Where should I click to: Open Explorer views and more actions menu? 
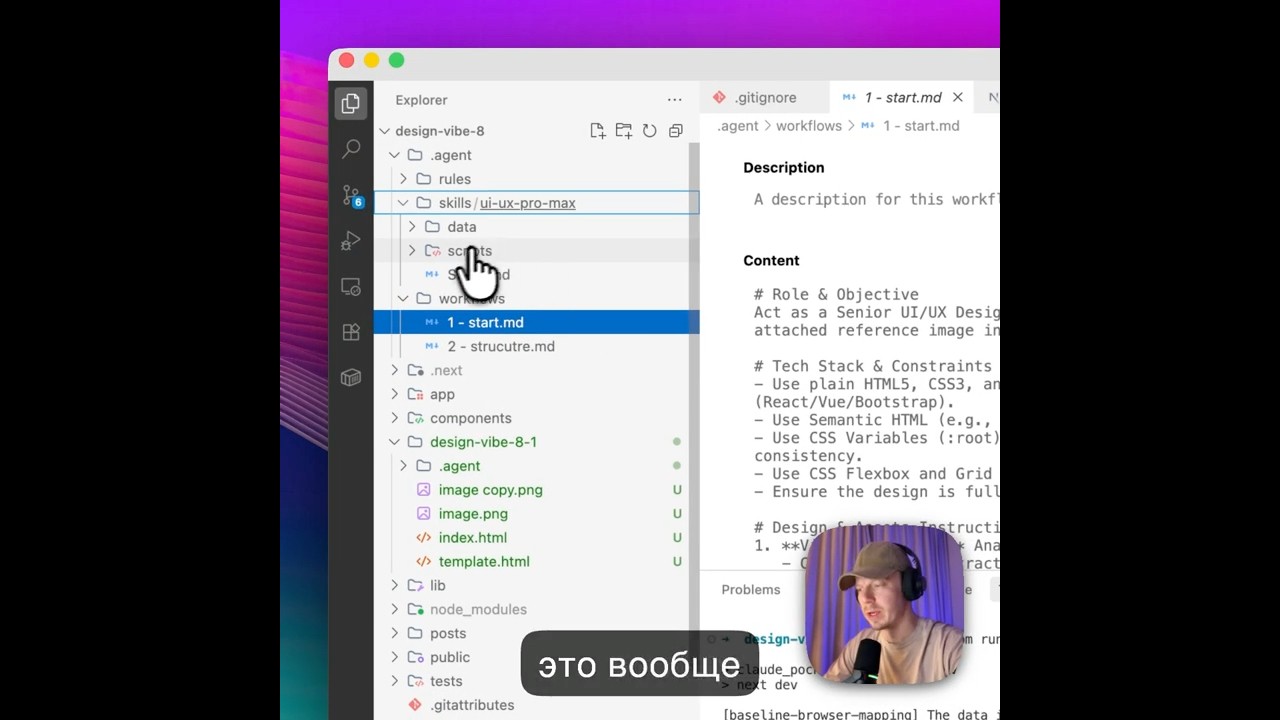pos(675,100)
